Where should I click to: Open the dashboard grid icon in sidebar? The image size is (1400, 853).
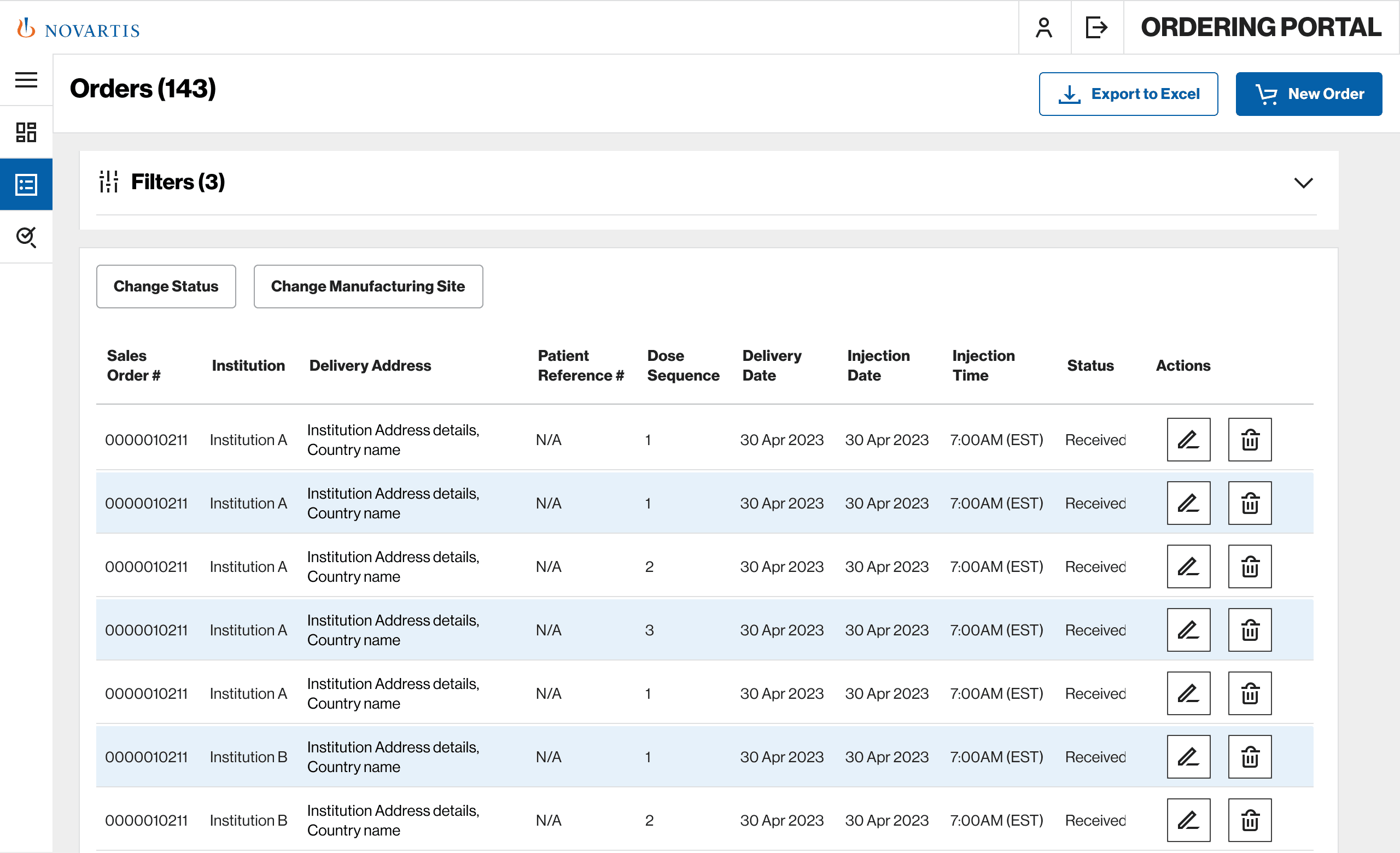pyautogui.click(x=26, y=132)
